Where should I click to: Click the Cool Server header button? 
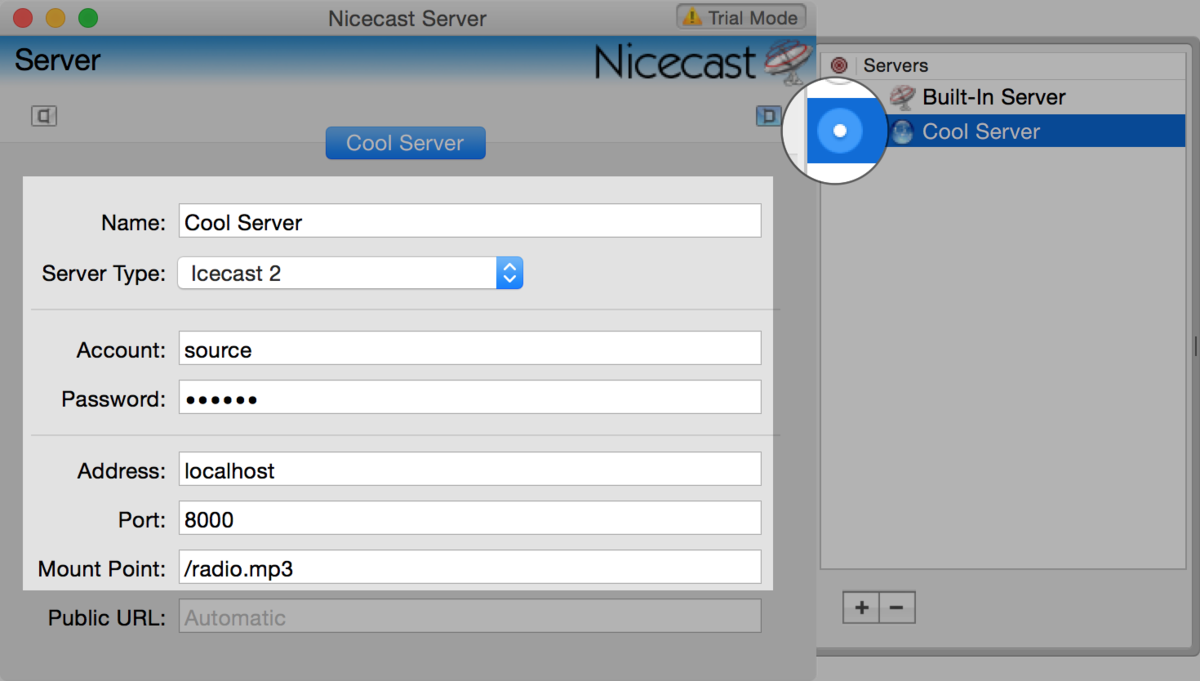405,142
